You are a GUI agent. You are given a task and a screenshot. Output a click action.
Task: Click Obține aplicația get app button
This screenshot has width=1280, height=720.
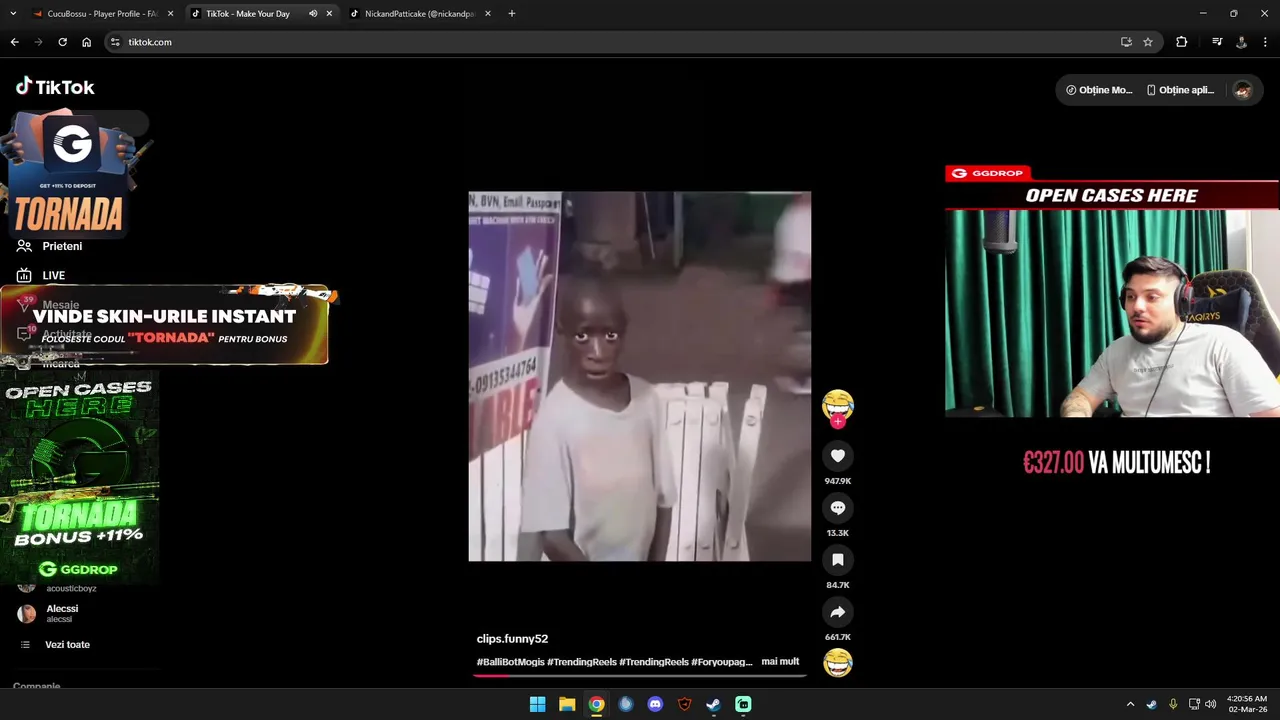[x=1180, y=90]
